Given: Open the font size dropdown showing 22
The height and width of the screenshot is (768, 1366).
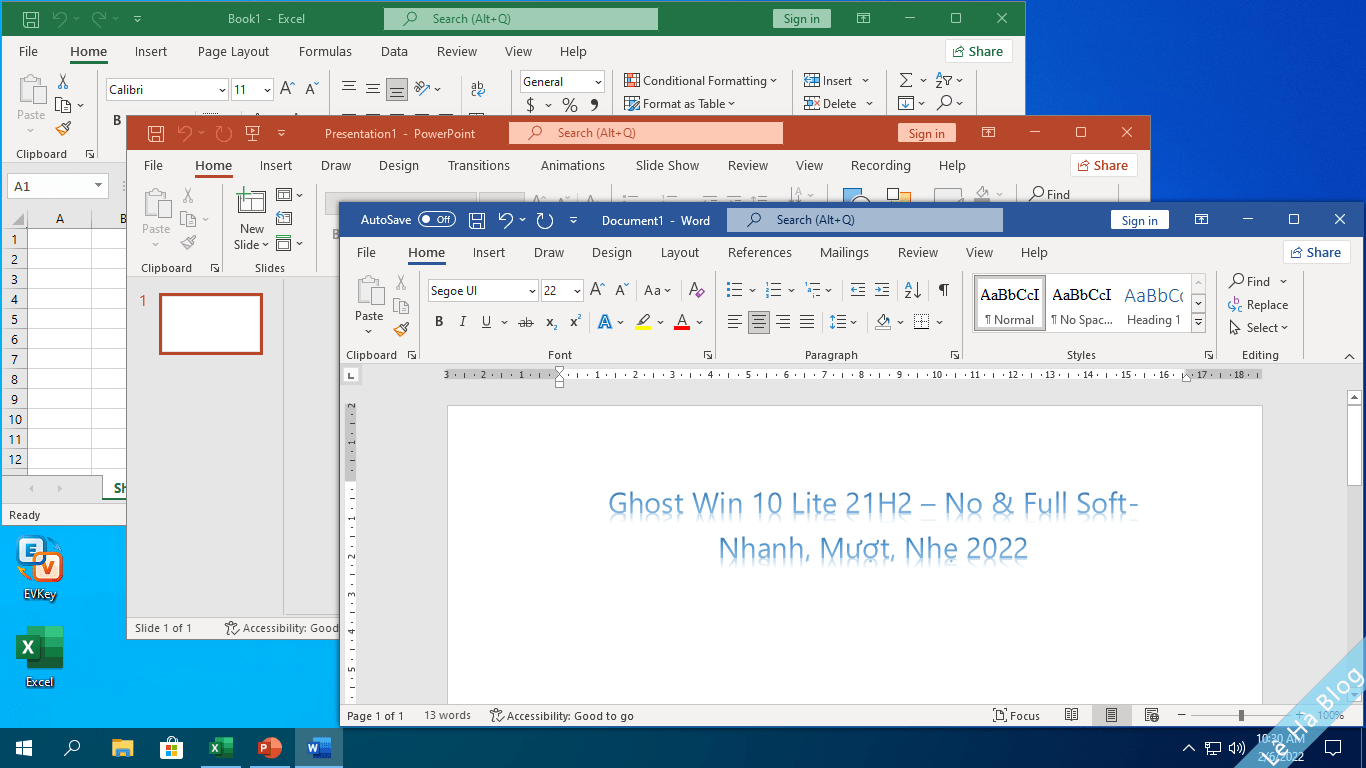Looking at the screenshot, I should coord(577,291).
